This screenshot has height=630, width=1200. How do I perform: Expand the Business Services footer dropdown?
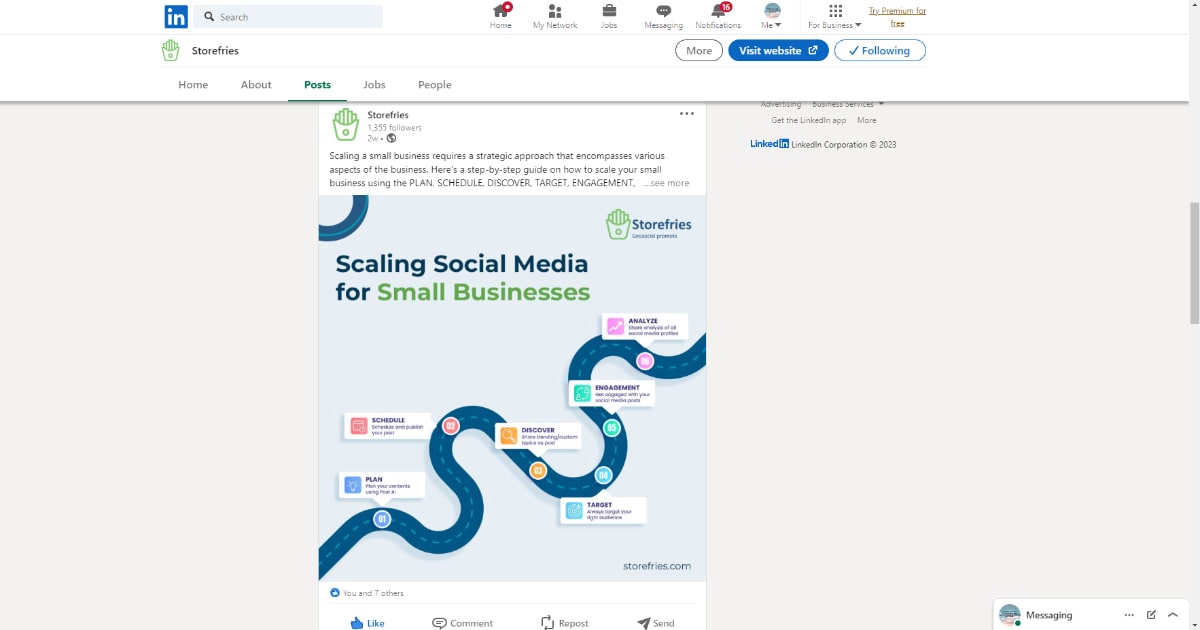point(847,104)
